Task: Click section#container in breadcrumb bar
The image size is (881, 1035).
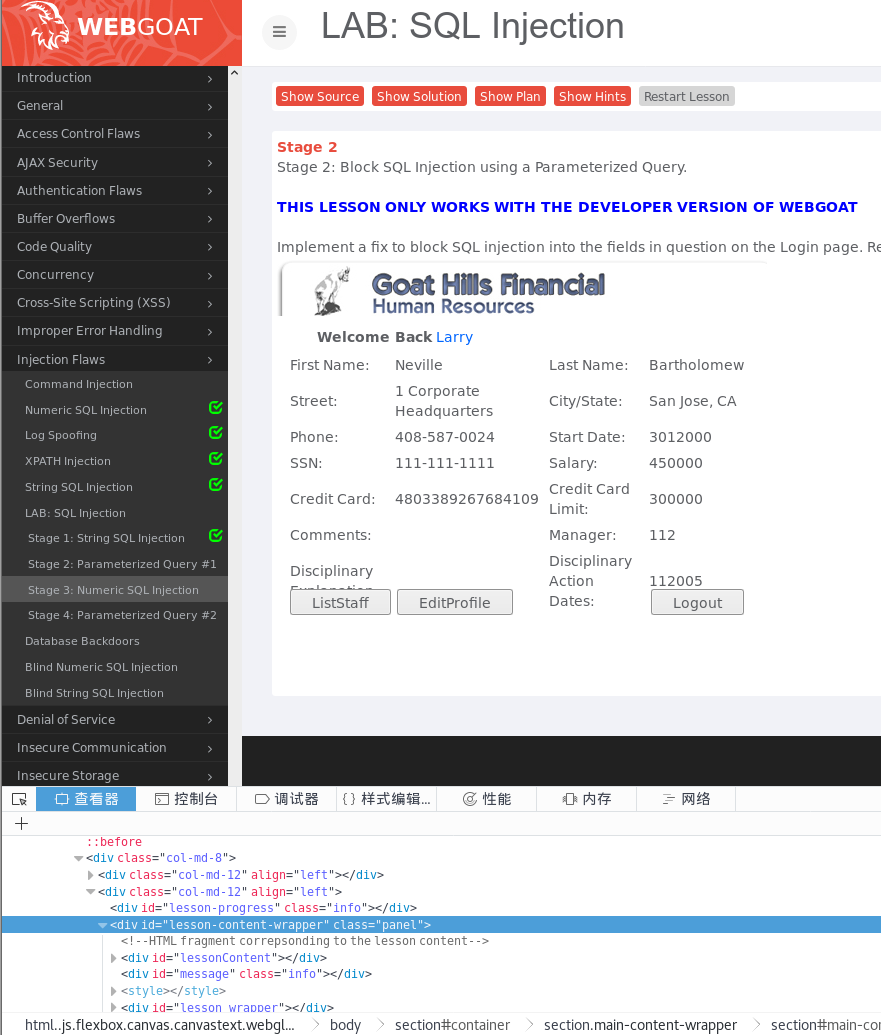Action: 452,1025
